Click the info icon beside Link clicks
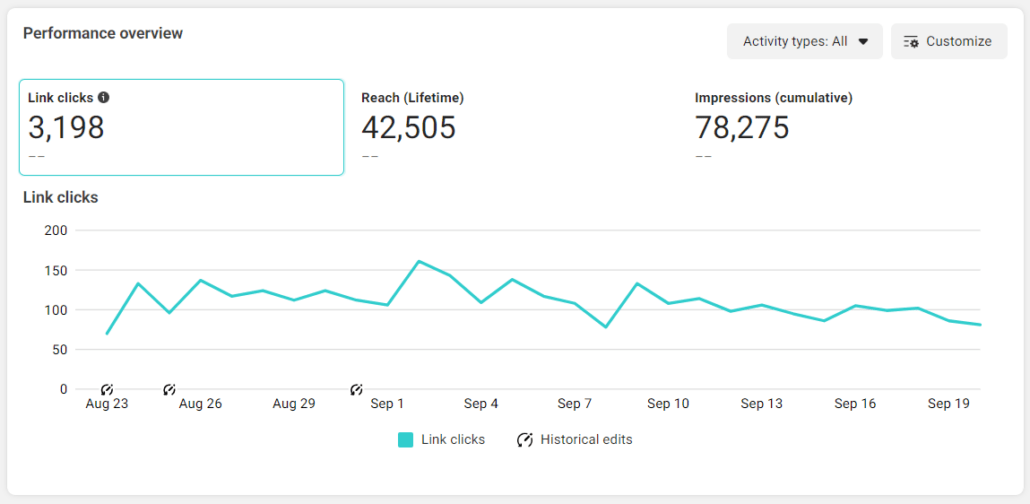 [x=104, y=98]
